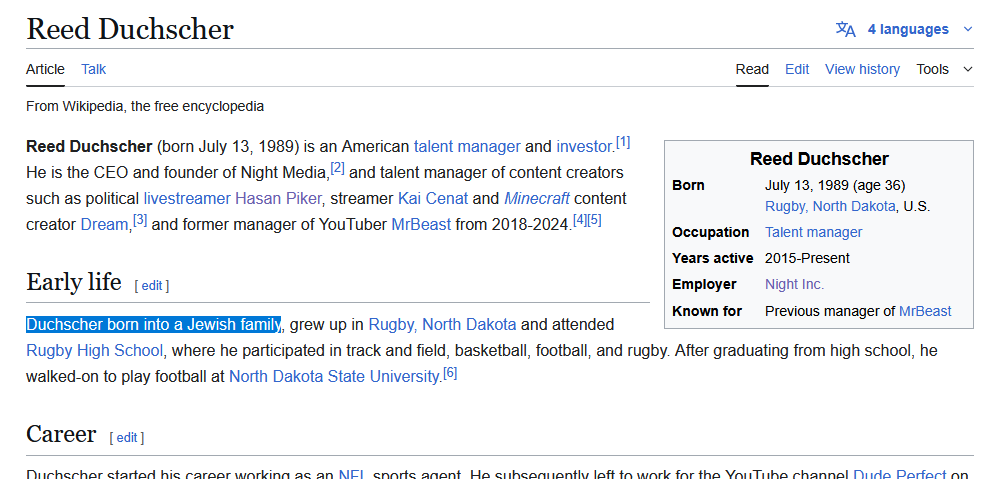Viewport: 983px width, 479px height.
Task: Open citation reference [5]
Action: [x=594, y=220]
